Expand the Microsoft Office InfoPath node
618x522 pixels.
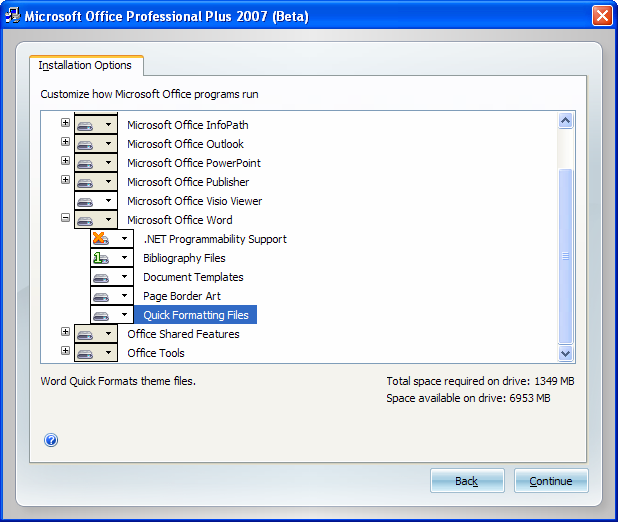[x=65, y=123]
